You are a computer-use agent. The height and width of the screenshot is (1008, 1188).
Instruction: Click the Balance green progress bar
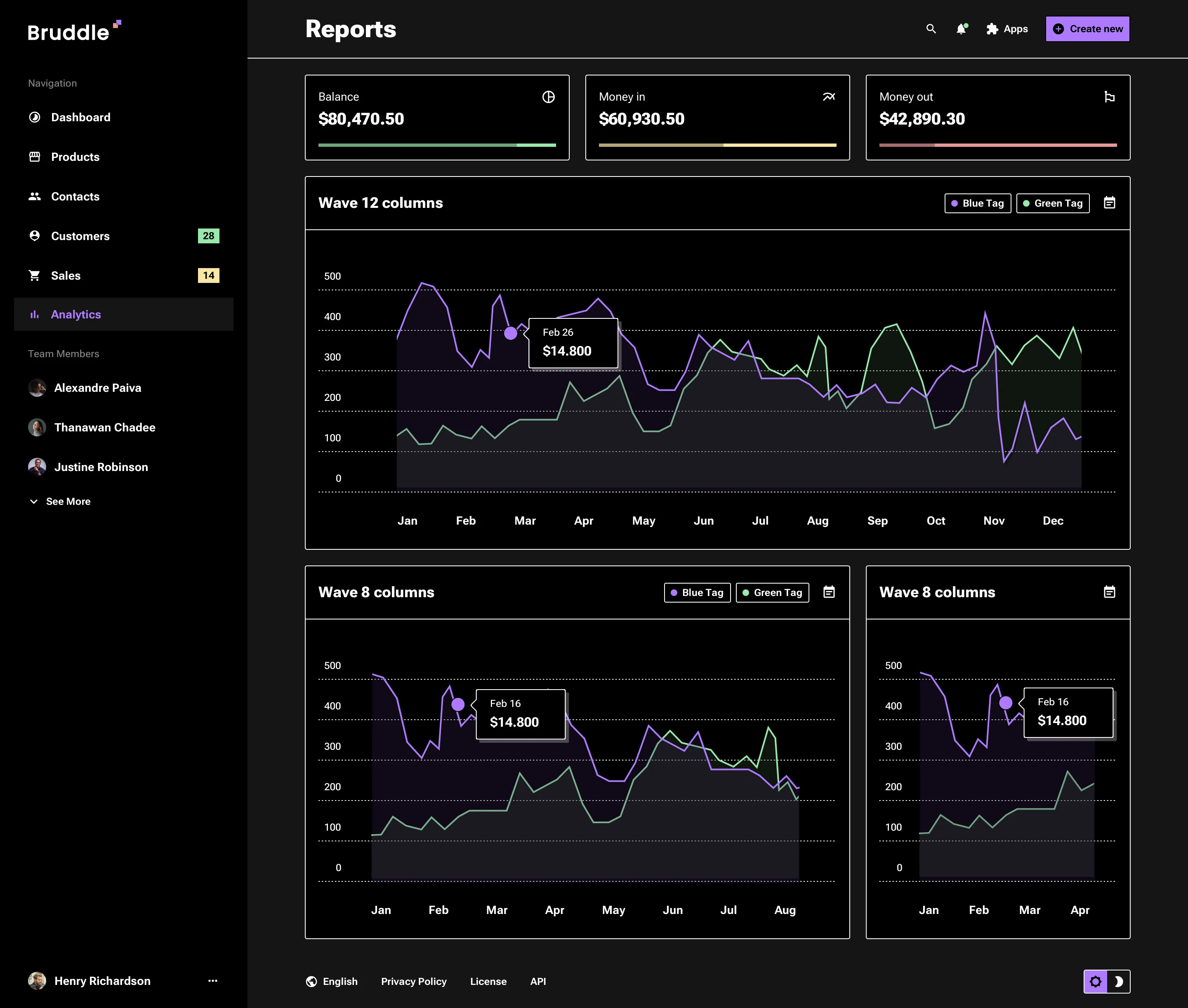(436, 145)
